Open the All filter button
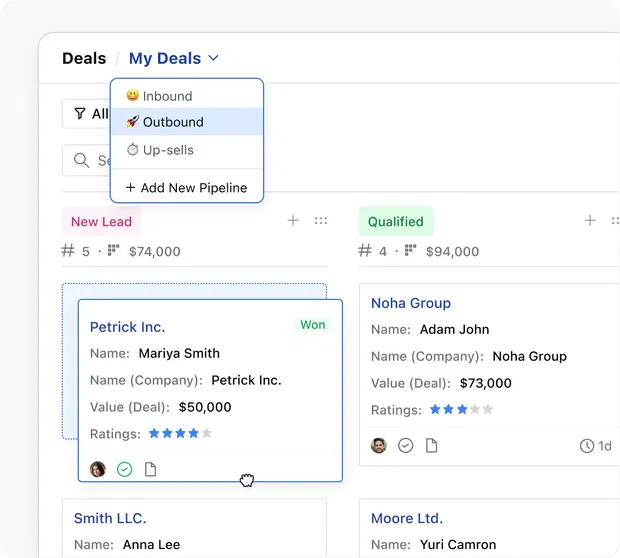Screen dimensions: 620x558 point(86,114)
